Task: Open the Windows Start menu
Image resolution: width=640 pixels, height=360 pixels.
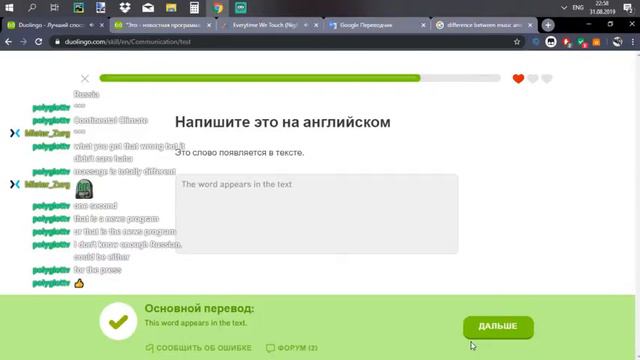Action: [9, 8]
